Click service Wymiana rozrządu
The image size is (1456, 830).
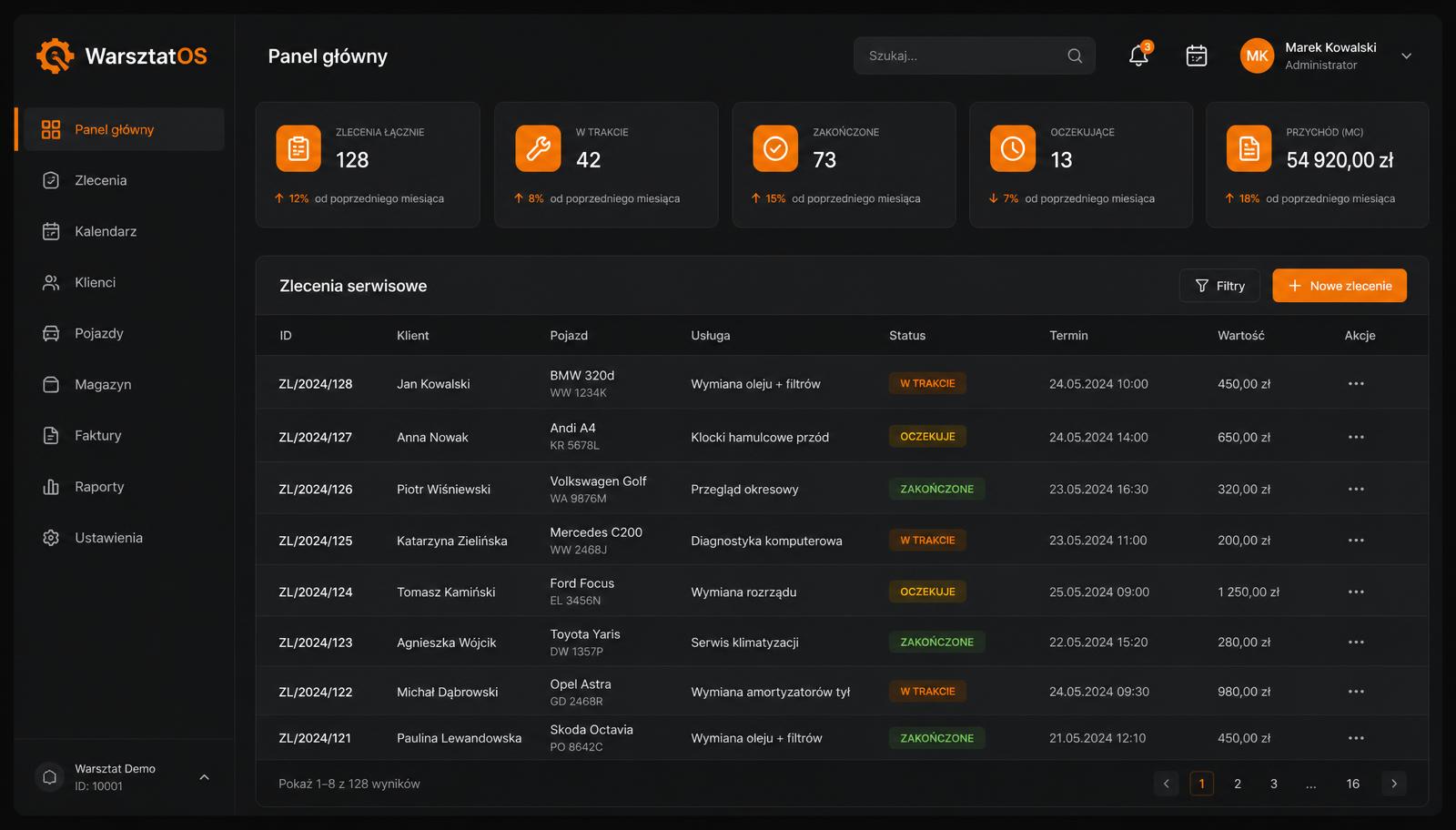click(x=743, y=592)
